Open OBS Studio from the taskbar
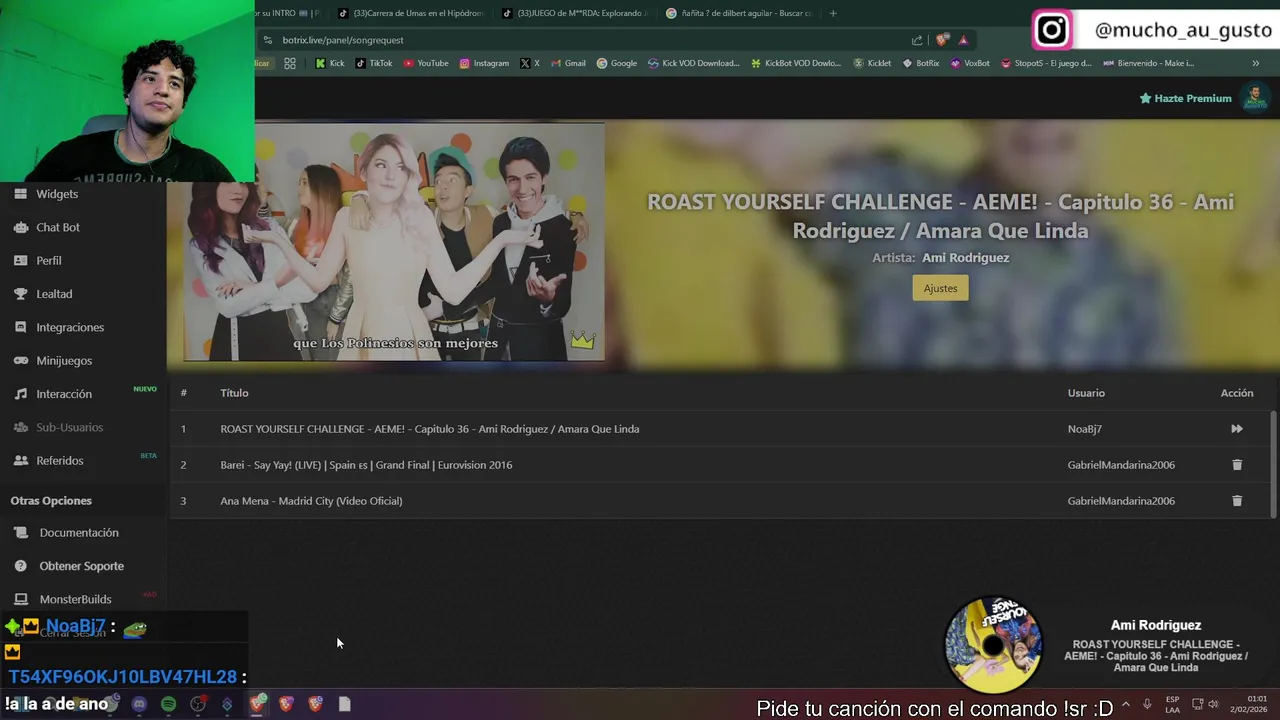The height and width of the screenshot is (720, 1280). (x=198, y=704)
